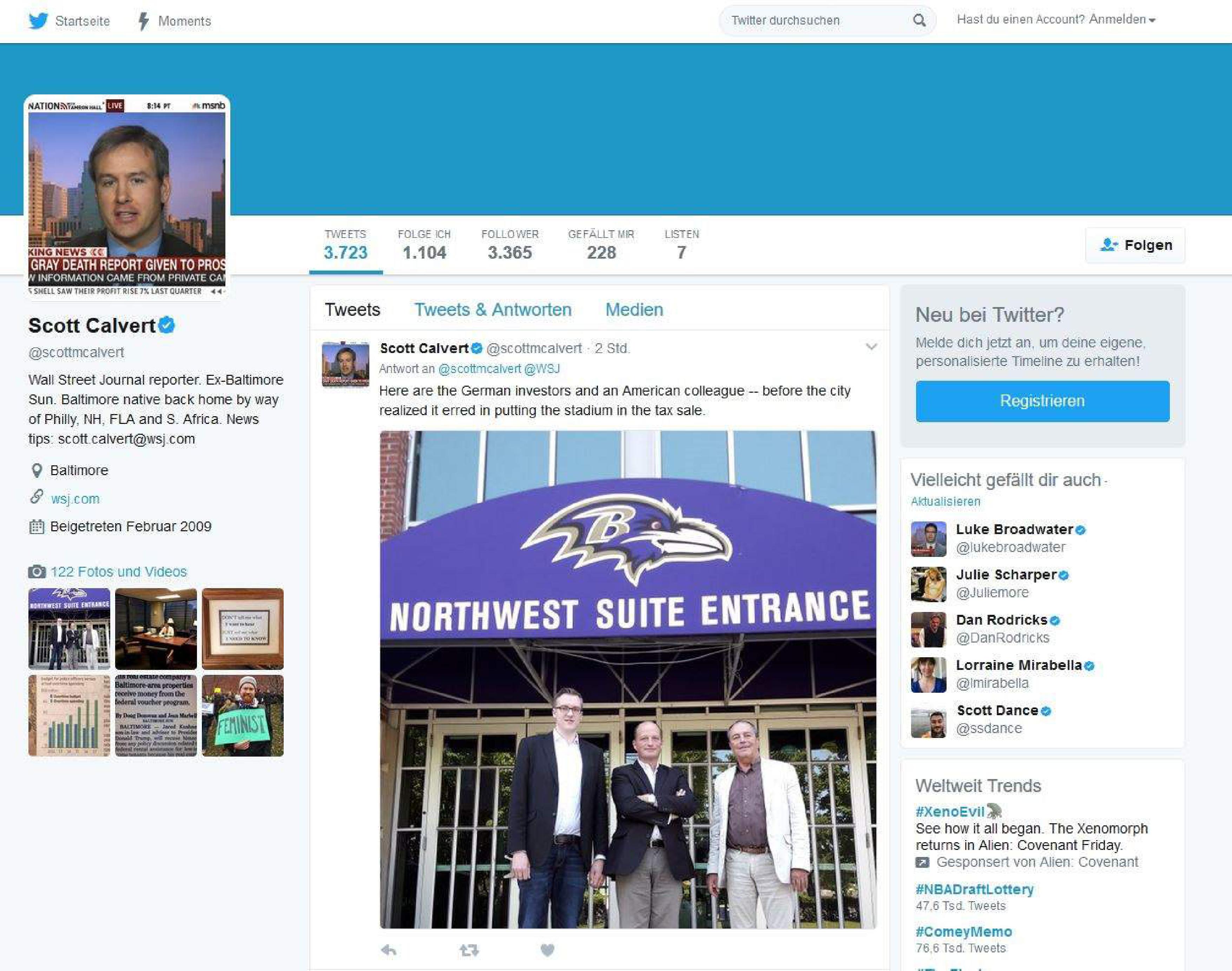Open the FEMINIST sign photo thumbnail

pos(242,715)
